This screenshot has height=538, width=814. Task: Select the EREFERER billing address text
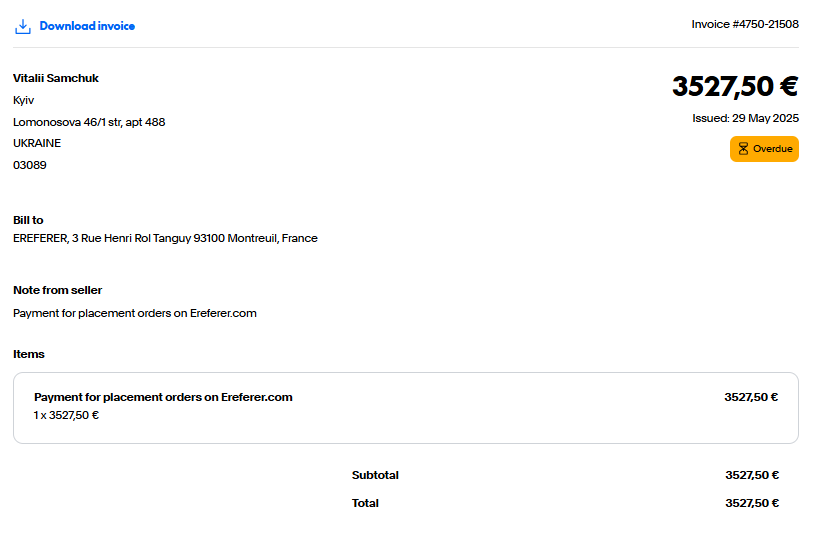tap(165, 238)
